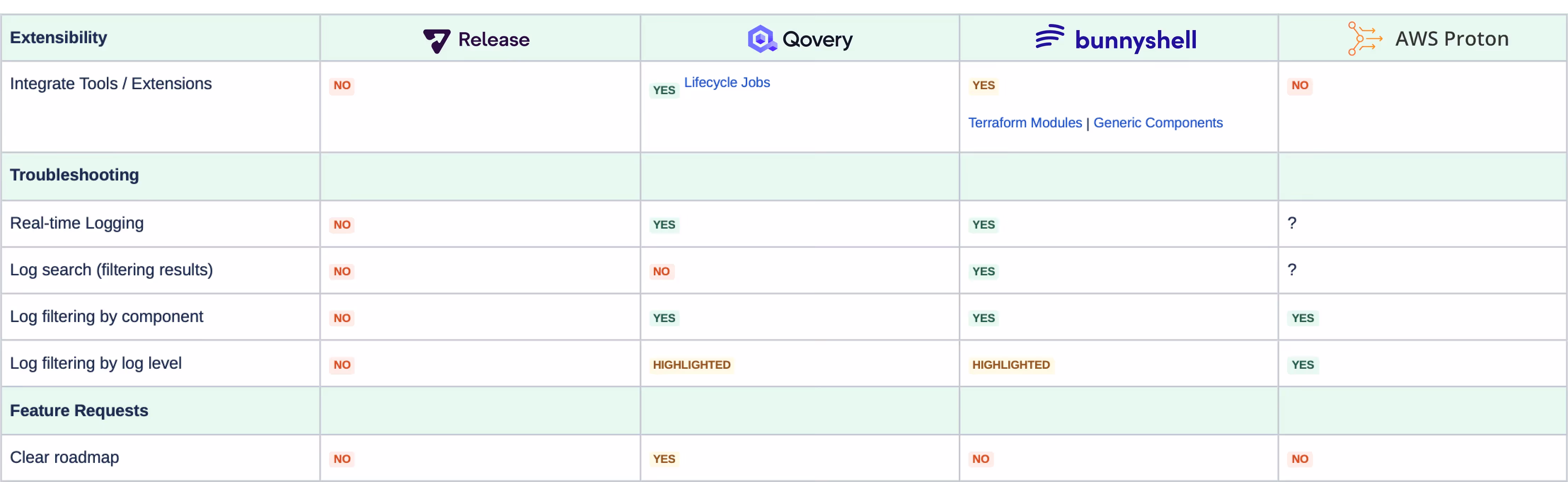Click the Log filtering by component label
The width and height of the screenshot is (1568, 482).
106,316
